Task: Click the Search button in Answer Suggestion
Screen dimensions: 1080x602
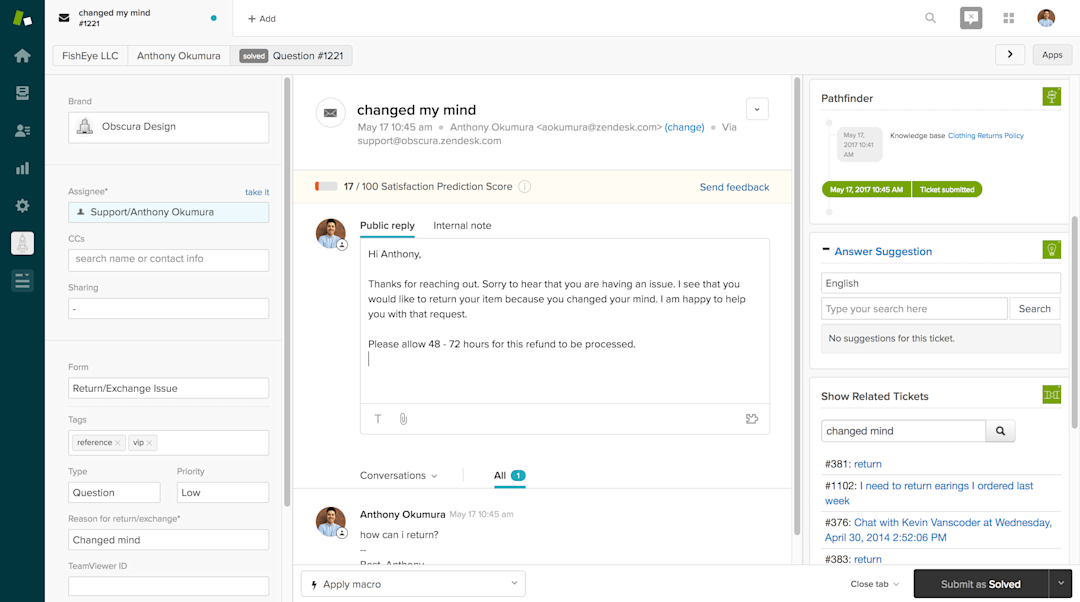Action: click(x=1035, y=309)
